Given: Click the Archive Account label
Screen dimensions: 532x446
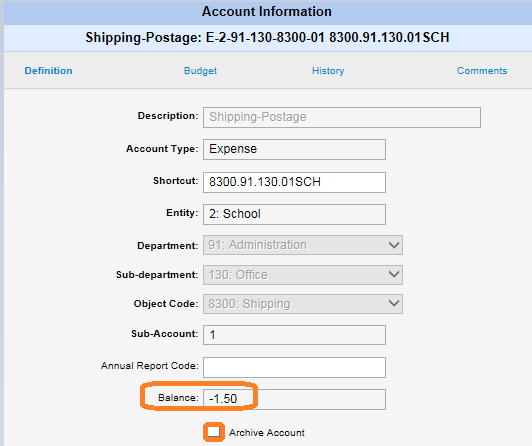Looking at the screenshot, I should tap(267, 432).
